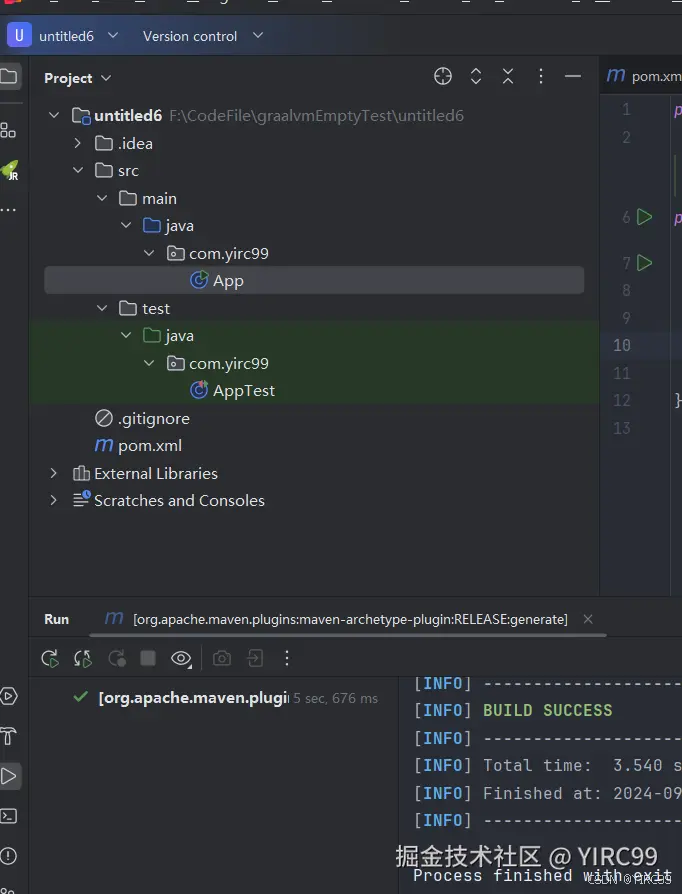Open the Terminal tool window
This screenshot has height=894, width=682.
tap(9, 816)
